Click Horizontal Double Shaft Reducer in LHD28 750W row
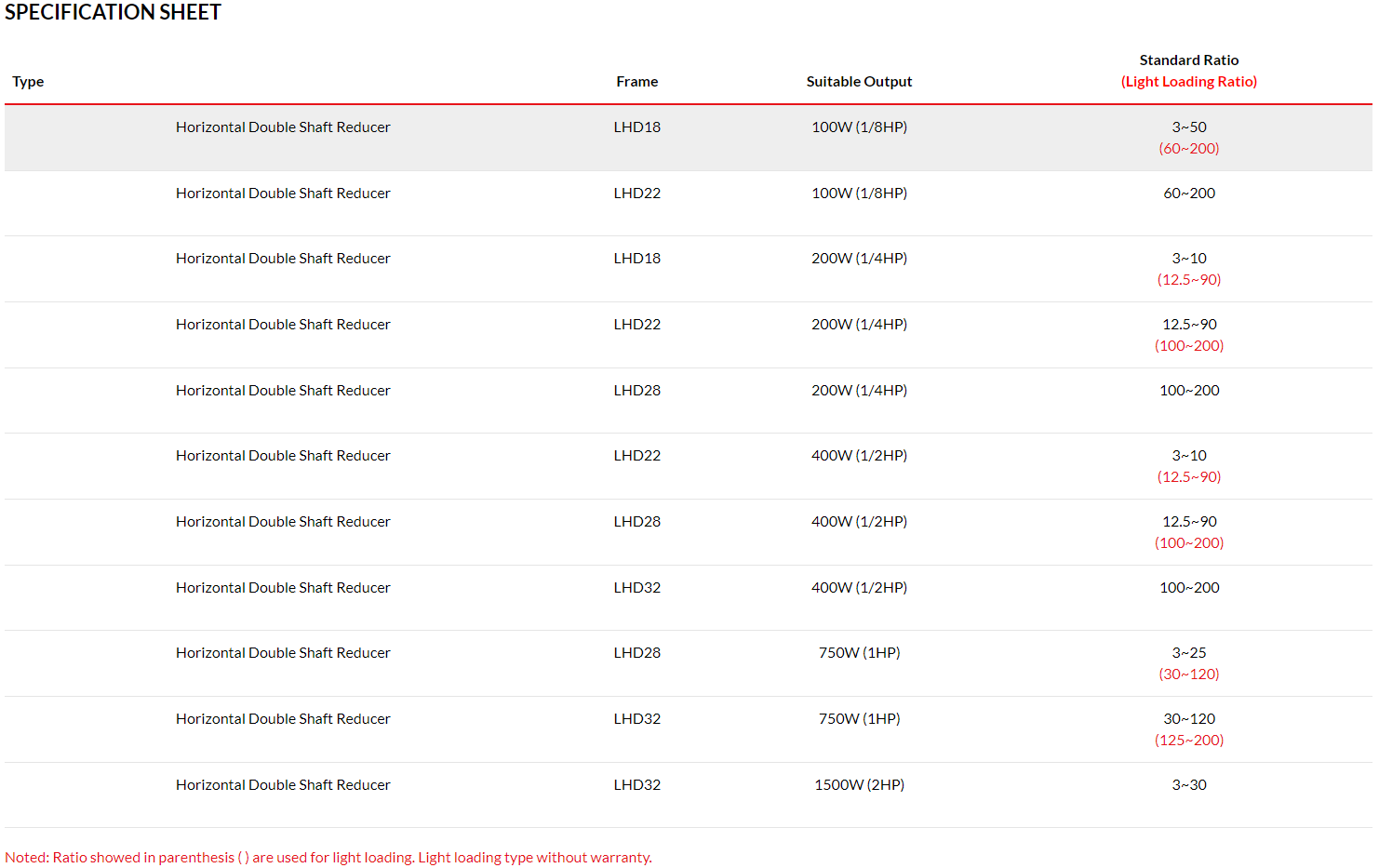Screen dimensions: 1379x868 coord(283,653)
